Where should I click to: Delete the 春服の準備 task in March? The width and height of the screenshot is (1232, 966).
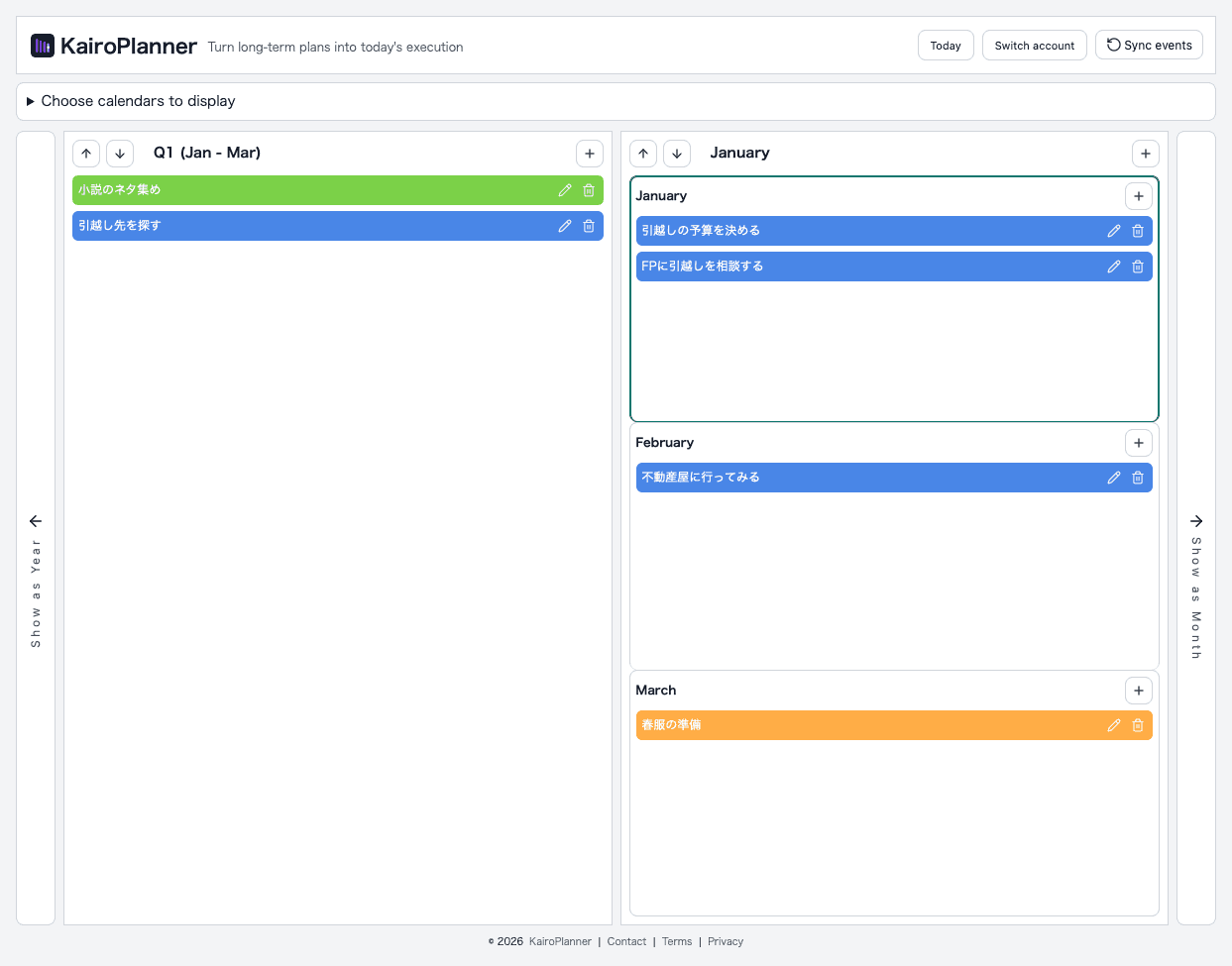1137,724
